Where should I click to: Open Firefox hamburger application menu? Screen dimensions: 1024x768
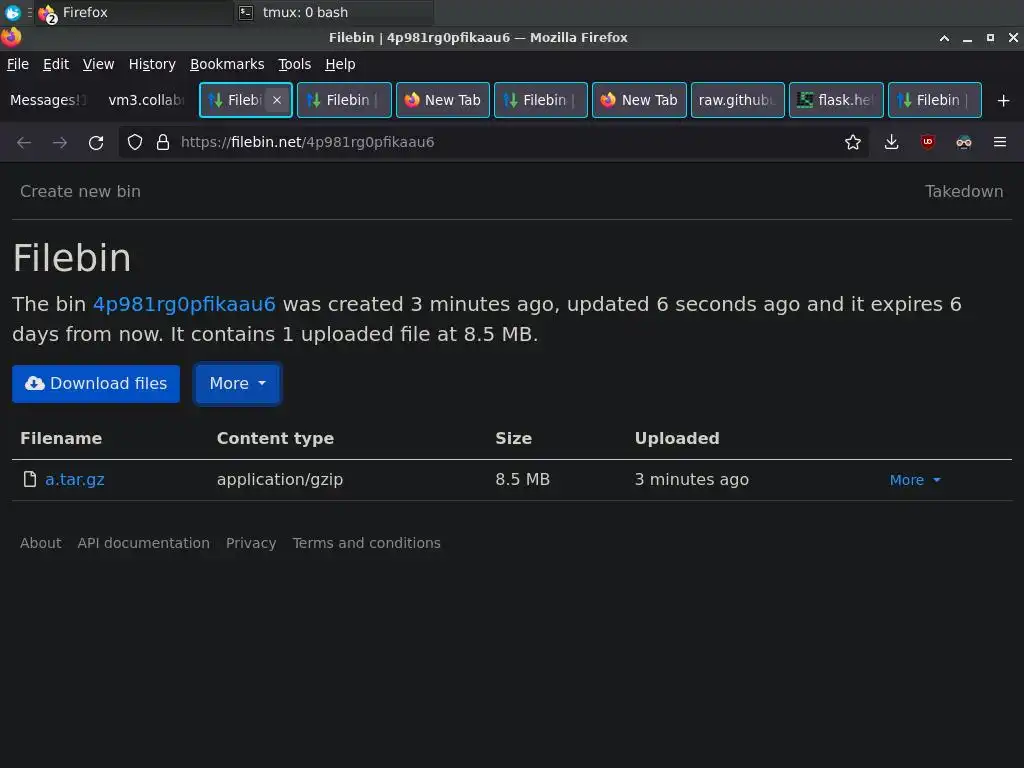click(999, 142)
